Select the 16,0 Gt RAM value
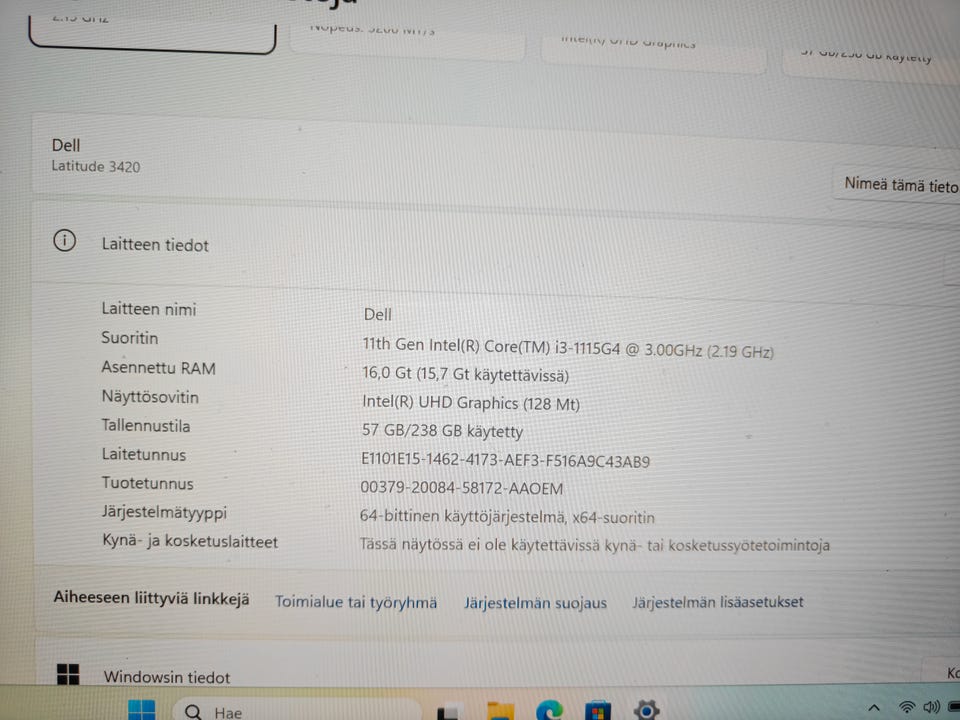The height and width of the screenshot is (720, 960). coord(465,374)
